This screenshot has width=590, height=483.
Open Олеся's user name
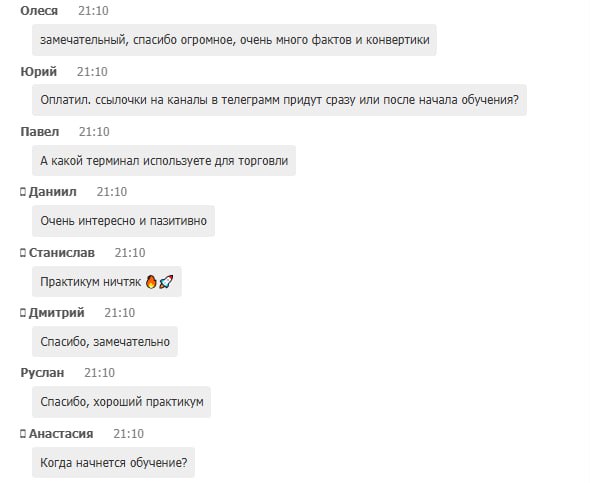click(39, 11)
